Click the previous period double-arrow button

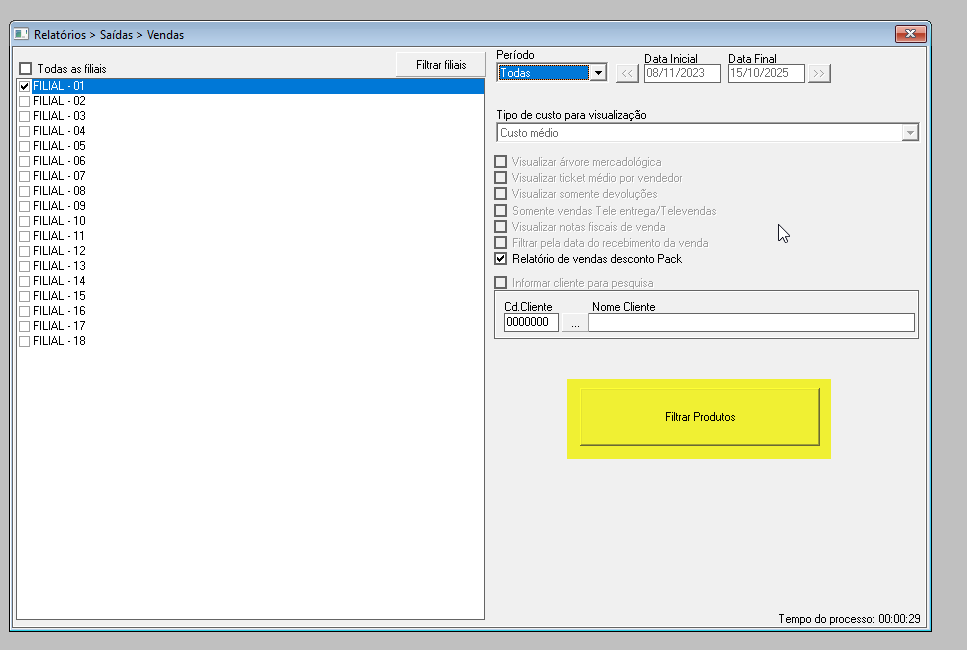627,73
